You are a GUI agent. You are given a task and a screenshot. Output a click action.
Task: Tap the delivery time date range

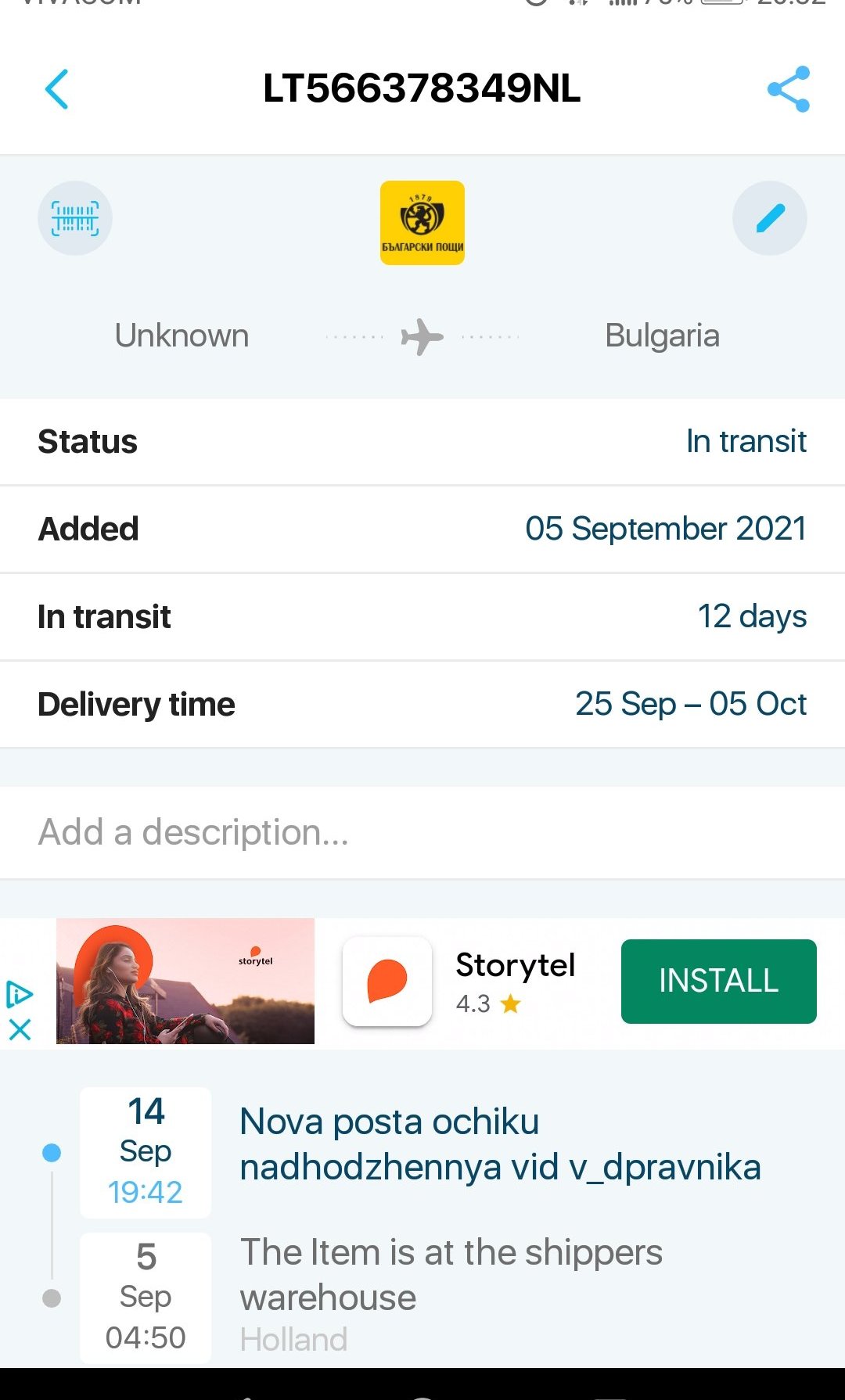pos(690,704)
